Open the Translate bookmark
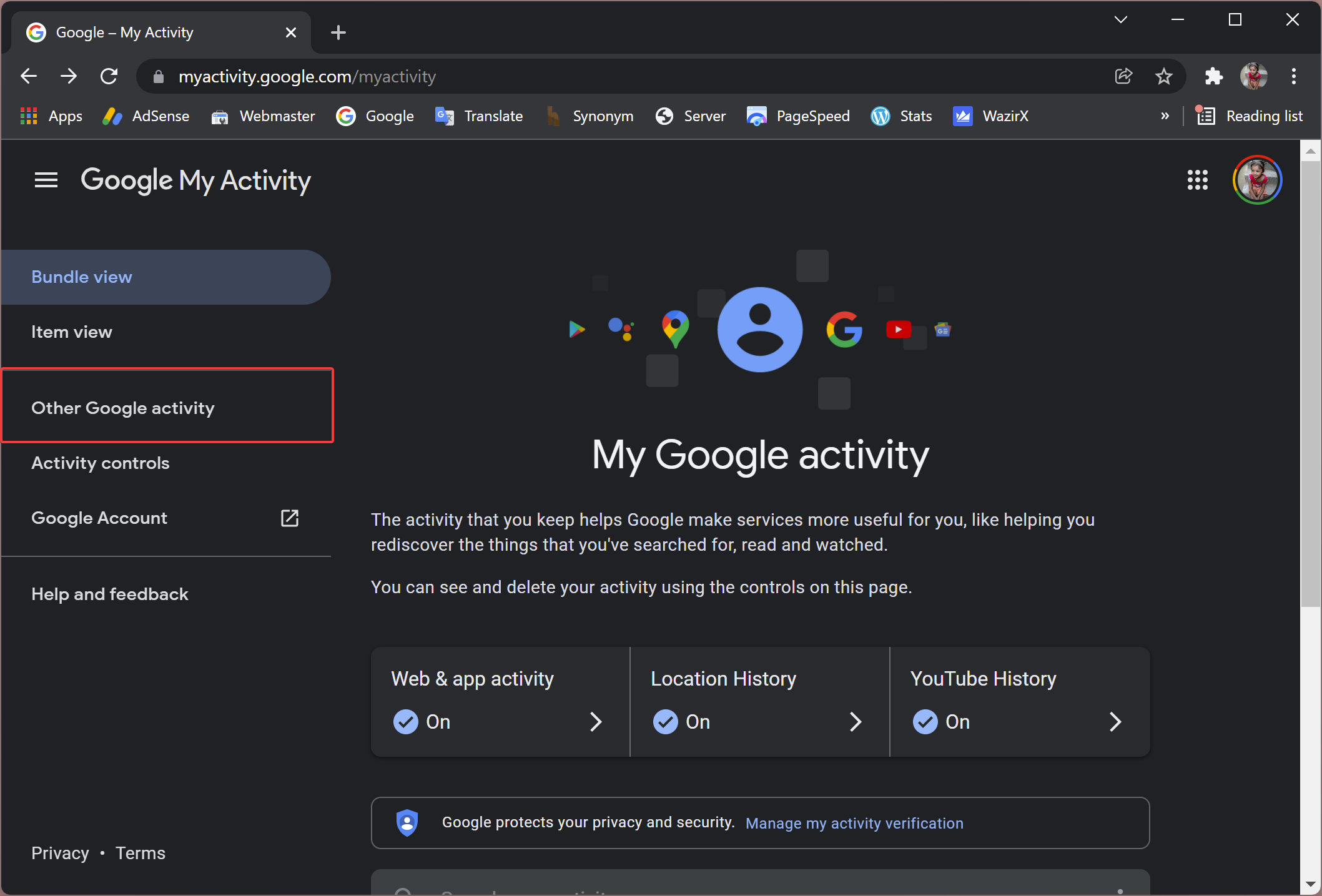 click(479, 116)
